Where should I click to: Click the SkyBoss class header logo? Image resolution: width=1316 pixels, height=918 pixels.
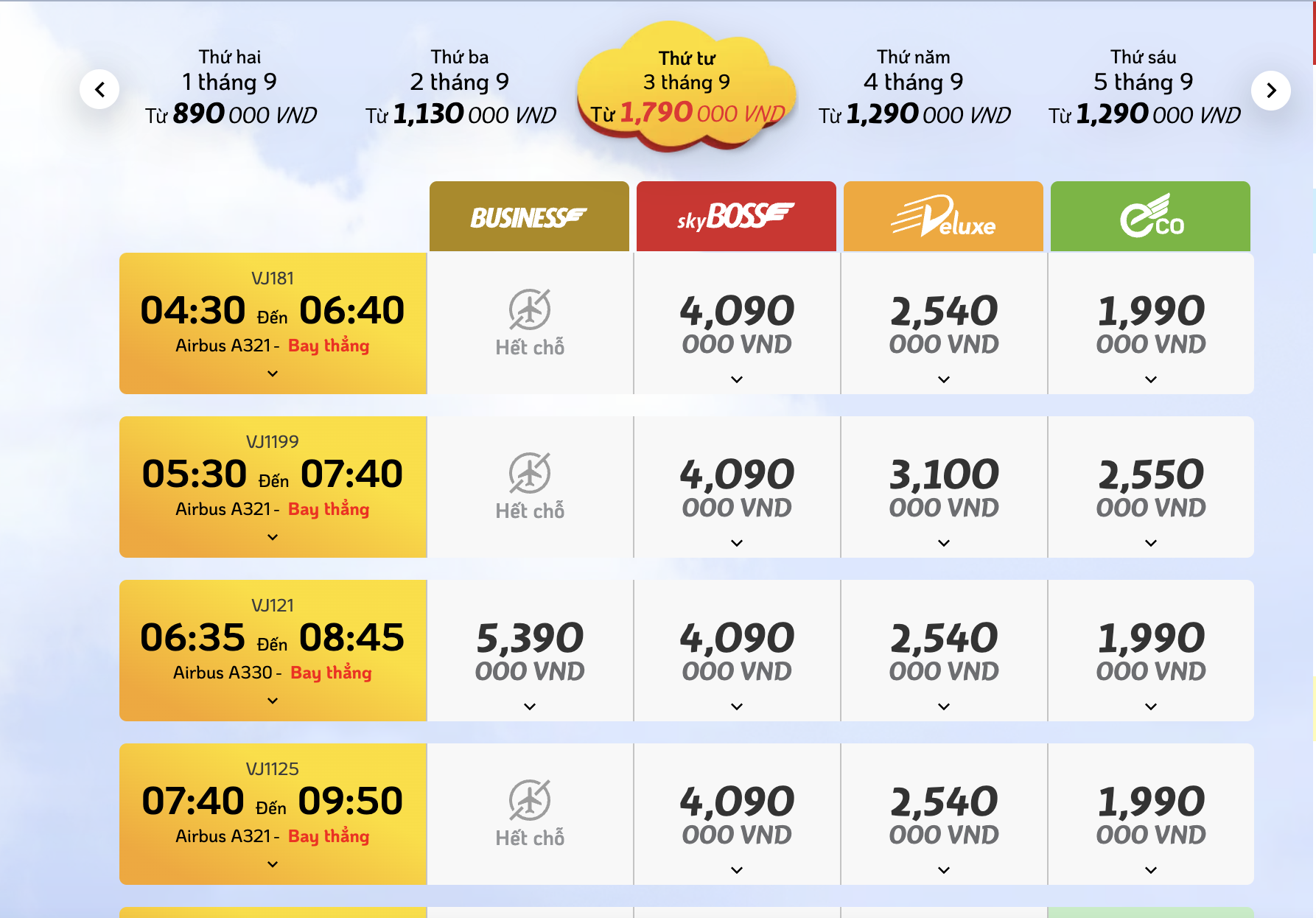point(736,217)
